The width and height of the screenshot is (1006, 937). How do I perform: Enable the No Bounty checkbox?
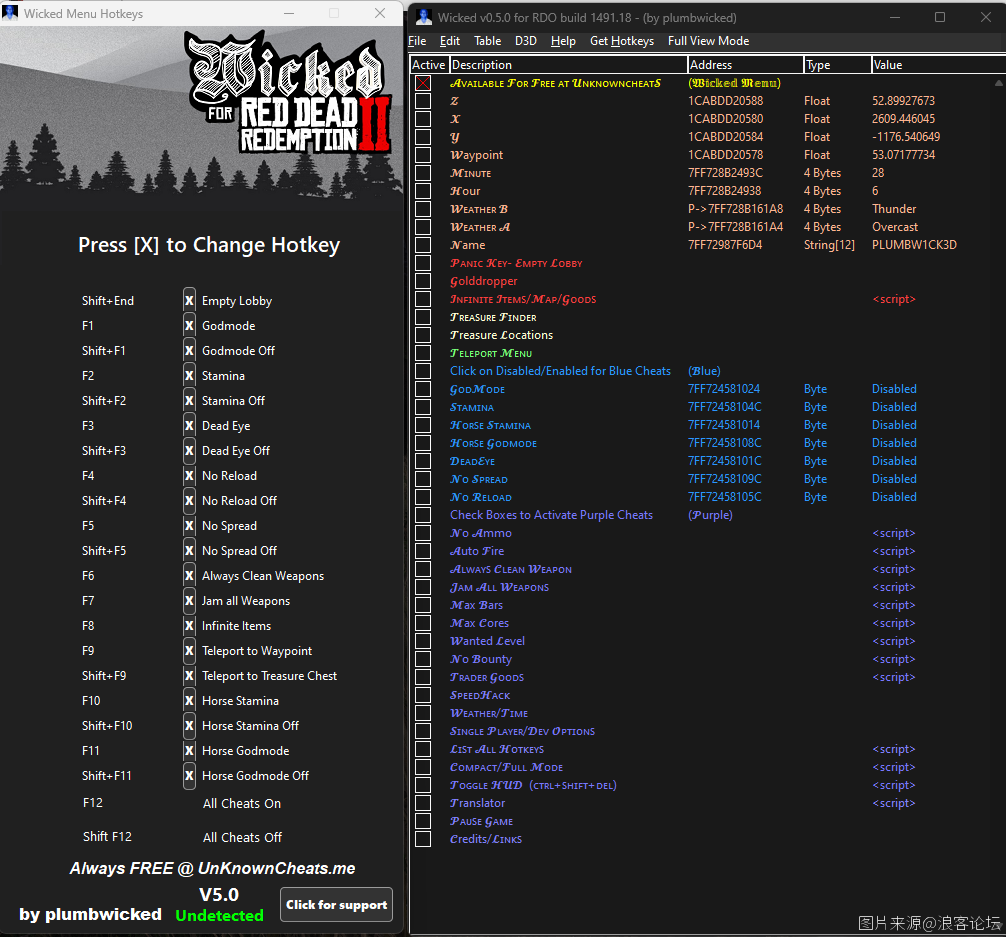(423, 659)
